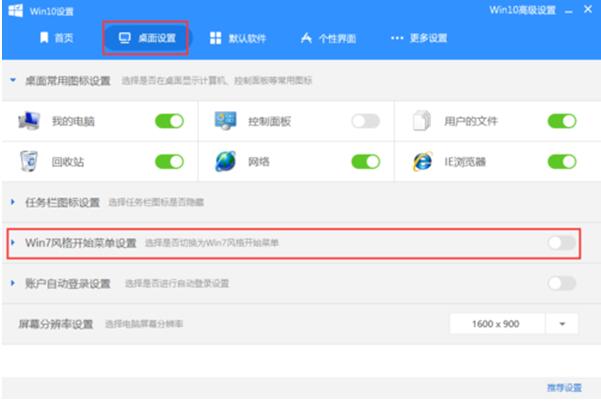601x401 pixels.
Task: Click the monitor icon beside 桌面设置
Action: pyautogui.click(x=125, y=38)
